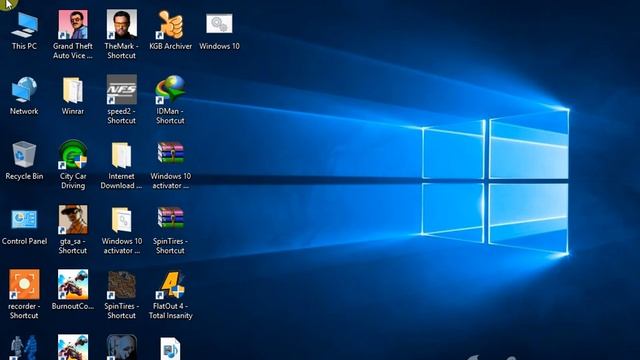Select the Internet Download folder

(121, 155)
